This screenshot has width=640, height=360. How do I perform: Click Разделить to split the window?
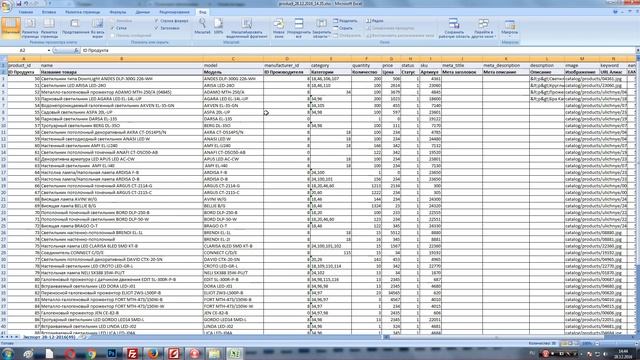(x=345, y=21)
